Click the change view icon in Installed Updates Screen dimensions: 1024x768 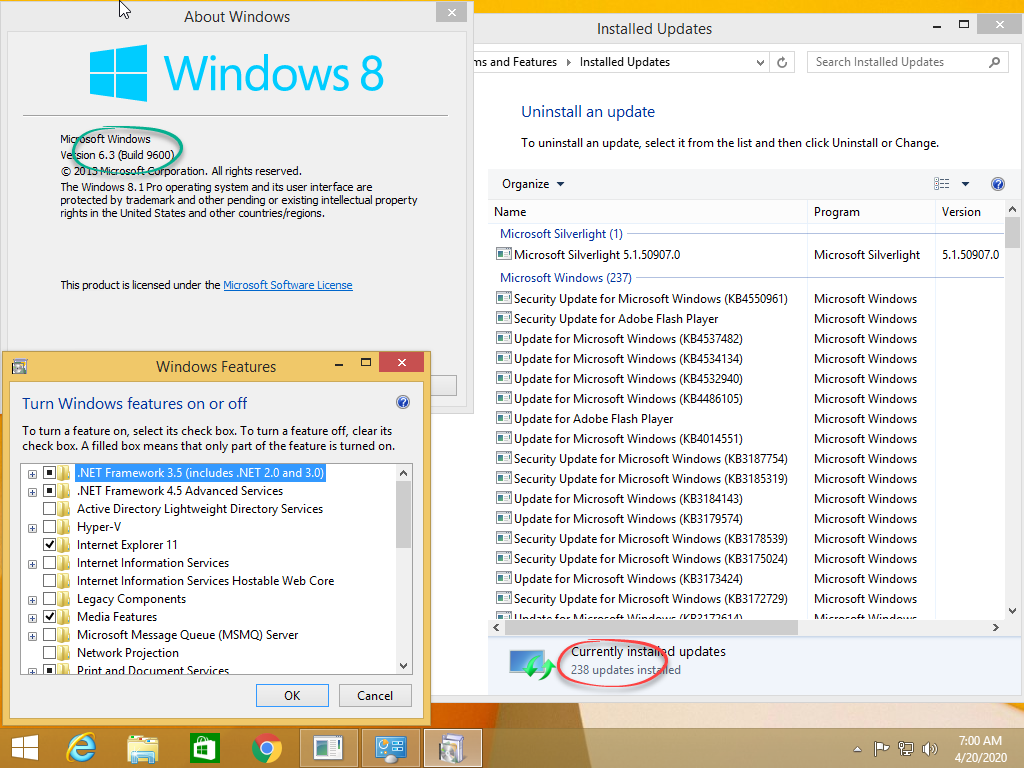941,184
